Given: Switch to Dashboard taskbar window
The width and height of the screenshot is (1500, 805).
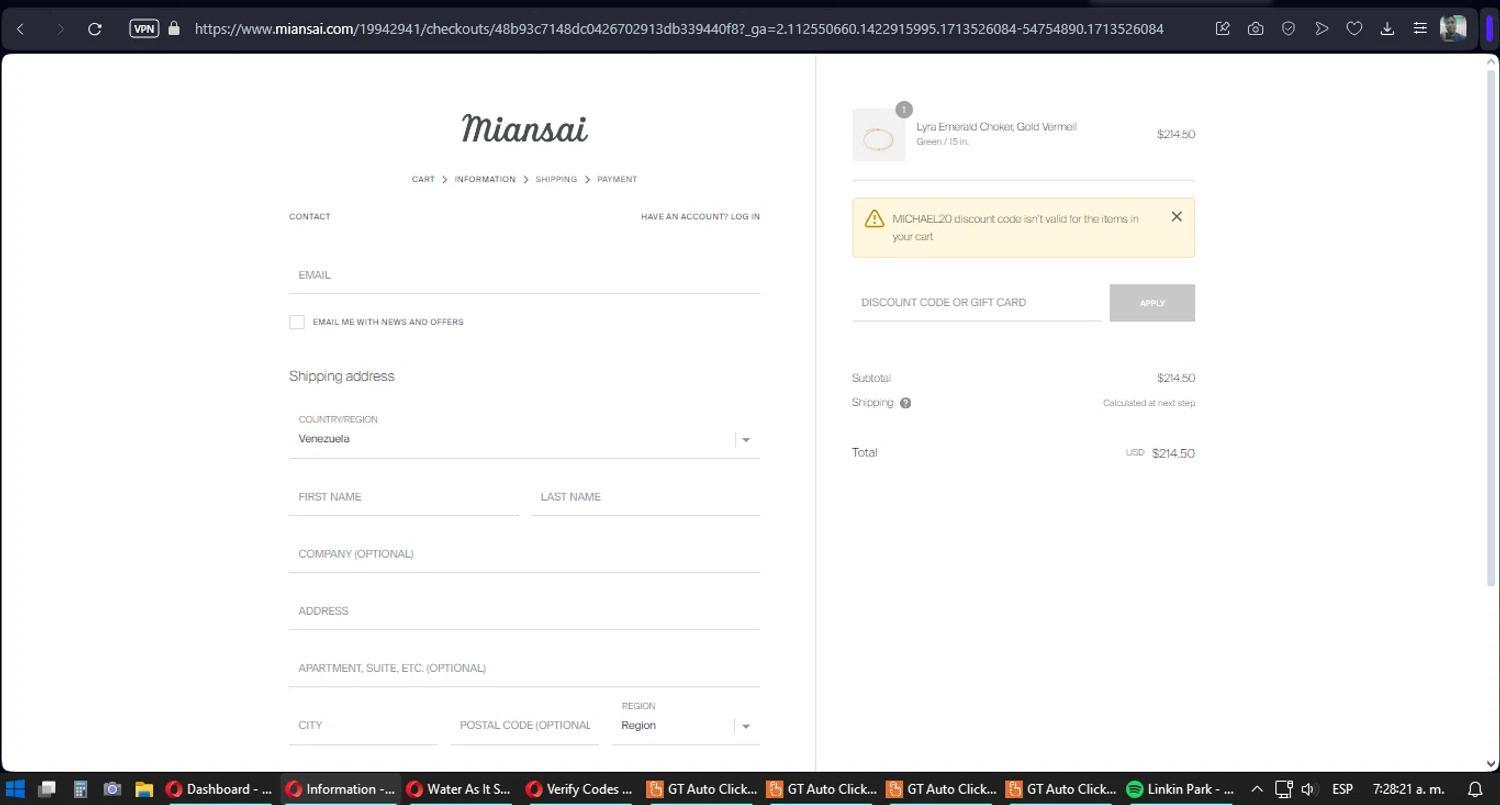Looking at the screenshot, I should coord(220,789).
